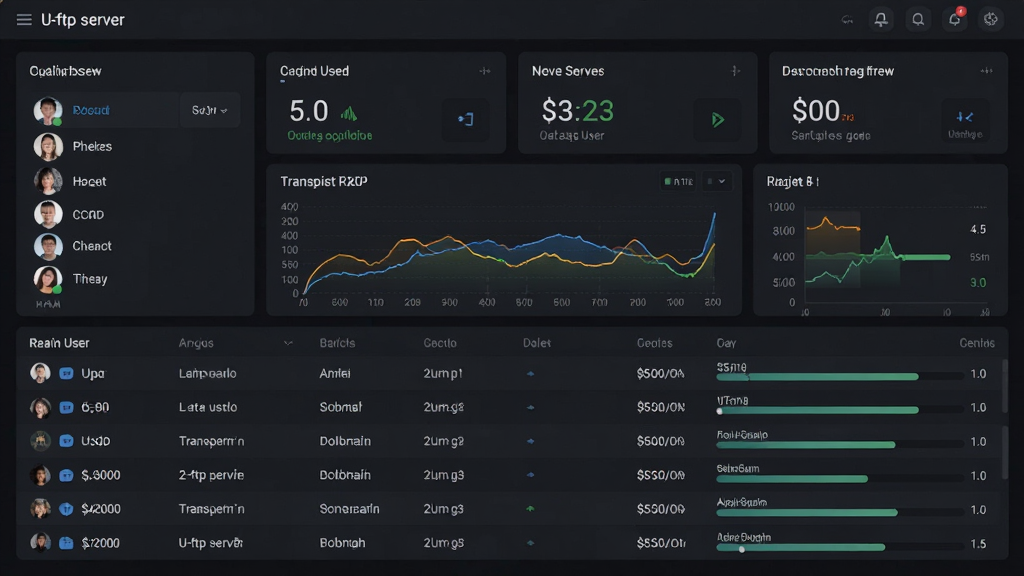Click the "Lata ustlo" cell
Screen dimensions: 1024x576
tap(208, 407)
